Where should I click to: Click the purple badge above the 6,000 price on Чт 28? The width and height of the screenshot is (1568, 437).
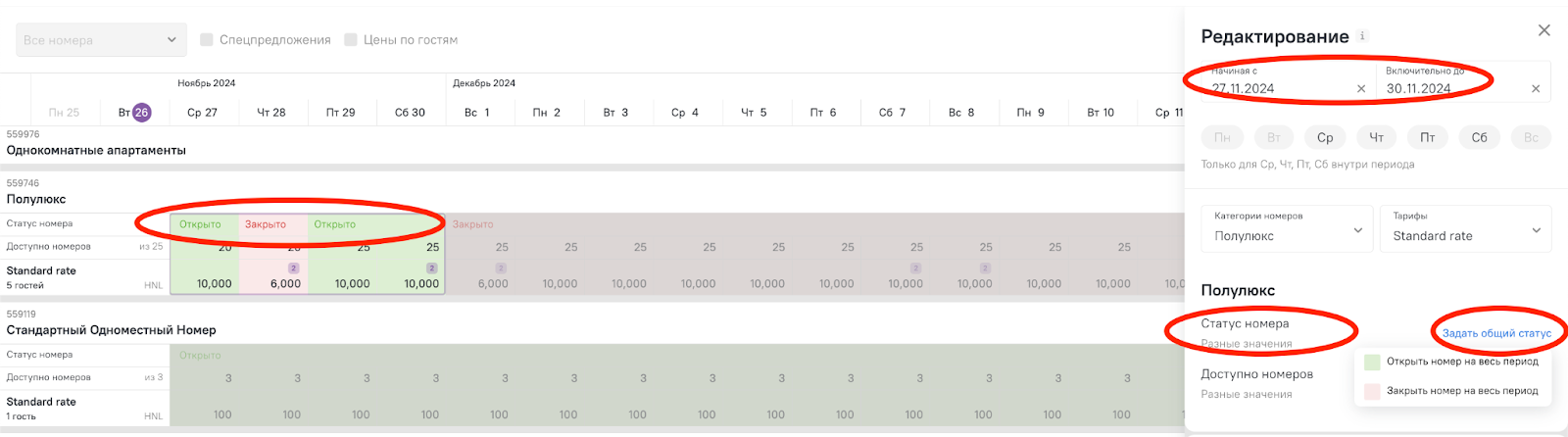293,267
